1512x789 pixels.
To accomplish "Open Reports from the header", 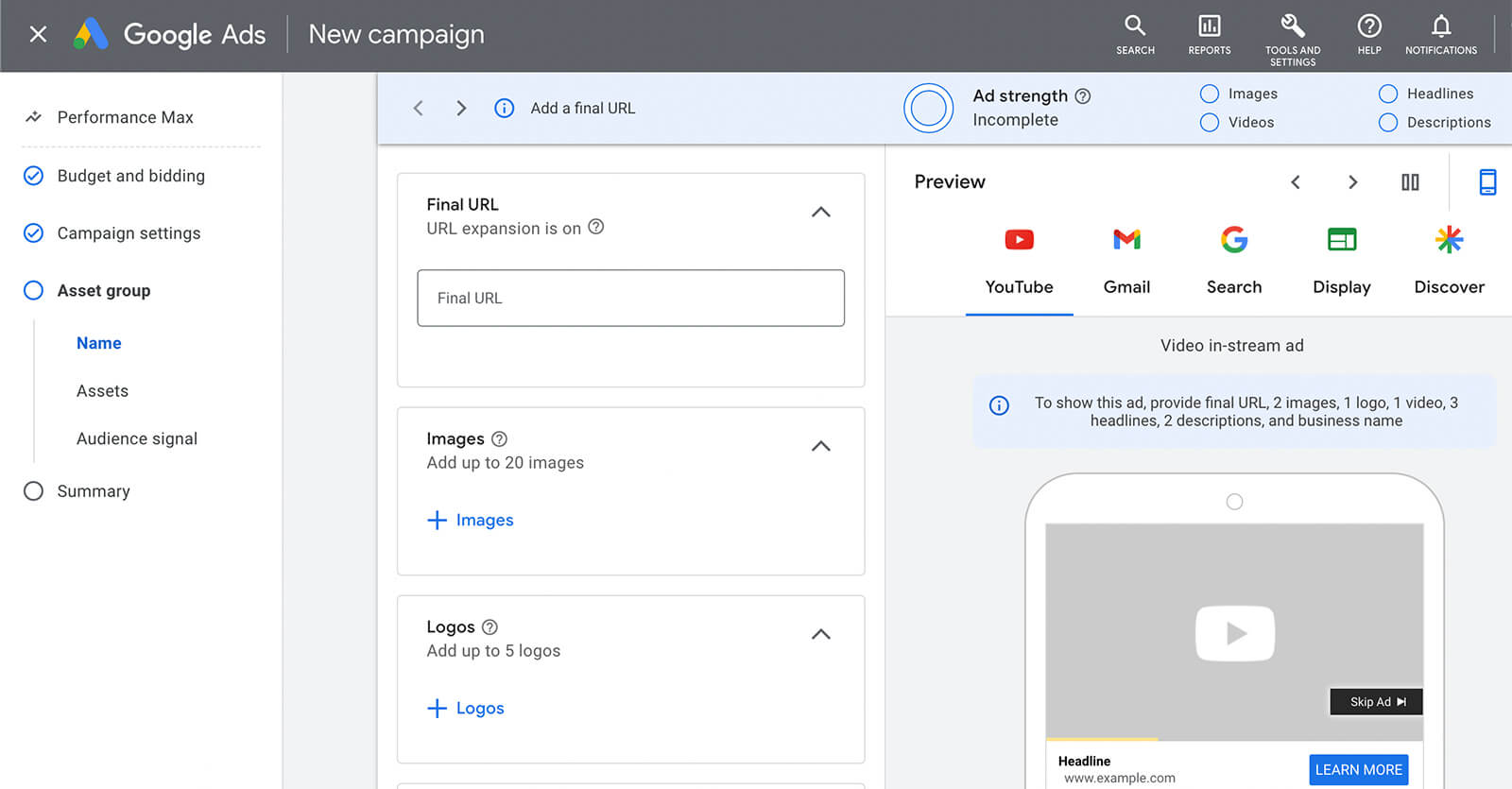I will pos(1210,35).
